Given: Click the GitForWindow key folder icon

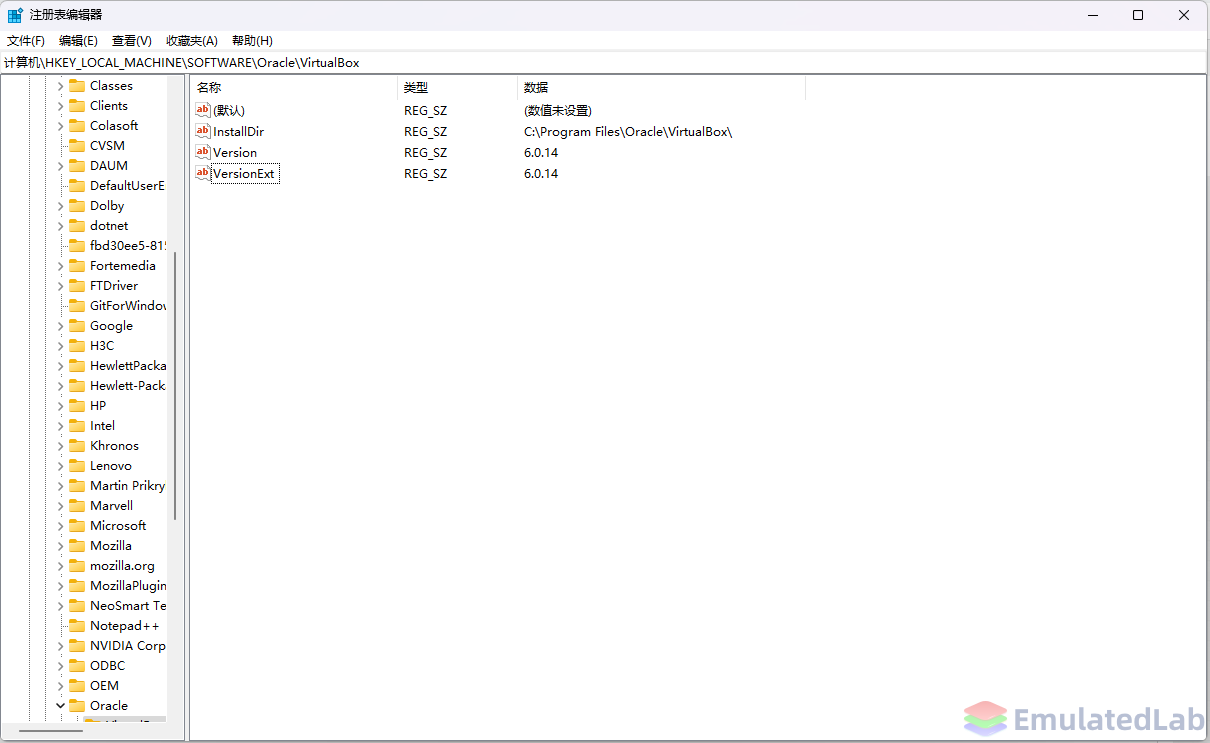Looking at the screenshot, I should coord(77,306).
